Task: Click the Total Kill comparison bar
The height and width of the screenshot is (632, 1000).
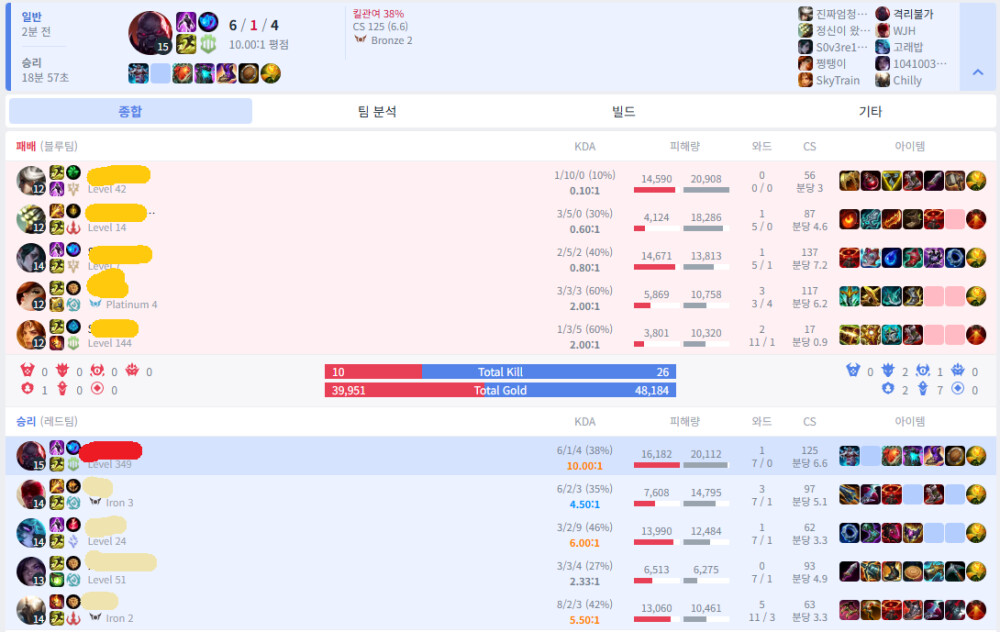Action: click(x=500, y=372)
